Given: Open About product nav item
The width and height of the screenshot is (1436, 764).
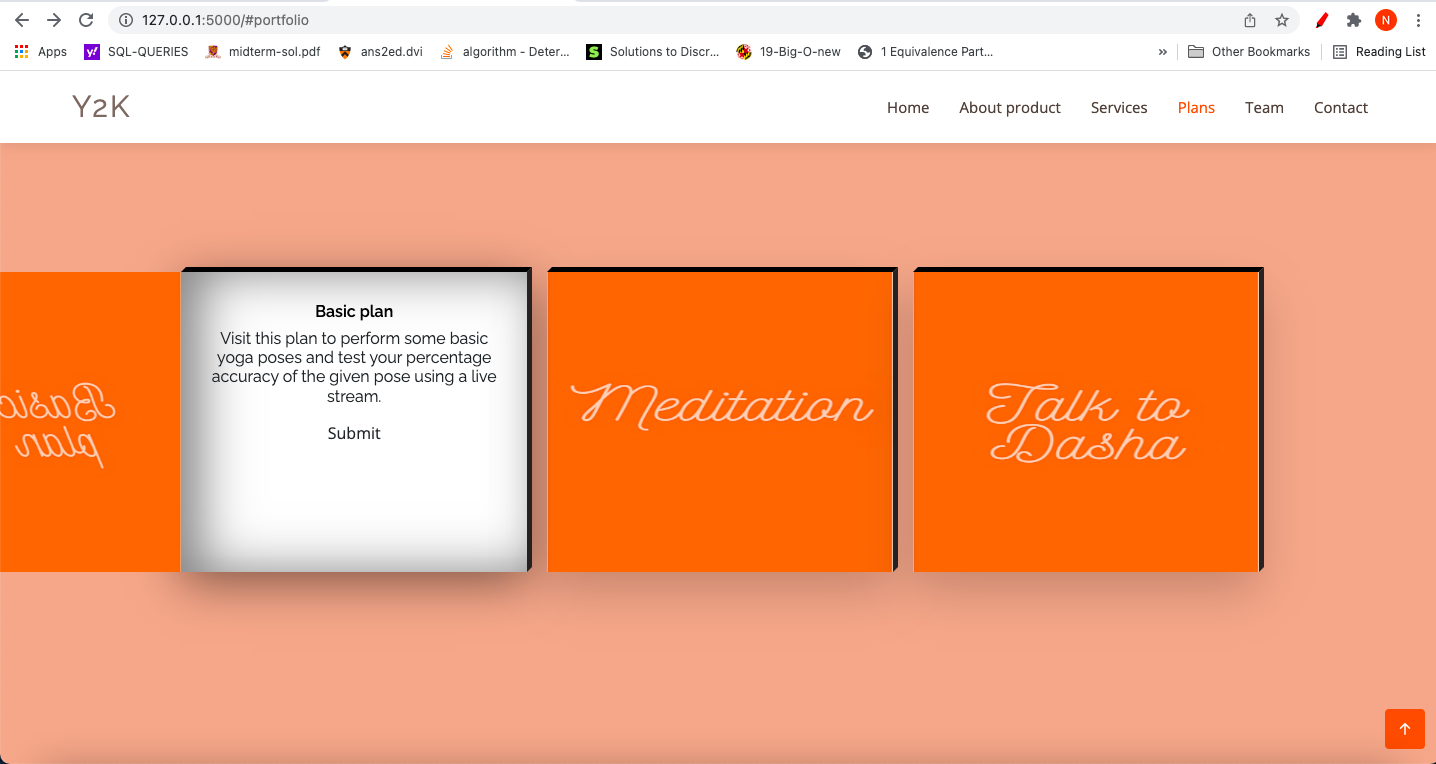Looking at the screenshot, I should 1010,108.
